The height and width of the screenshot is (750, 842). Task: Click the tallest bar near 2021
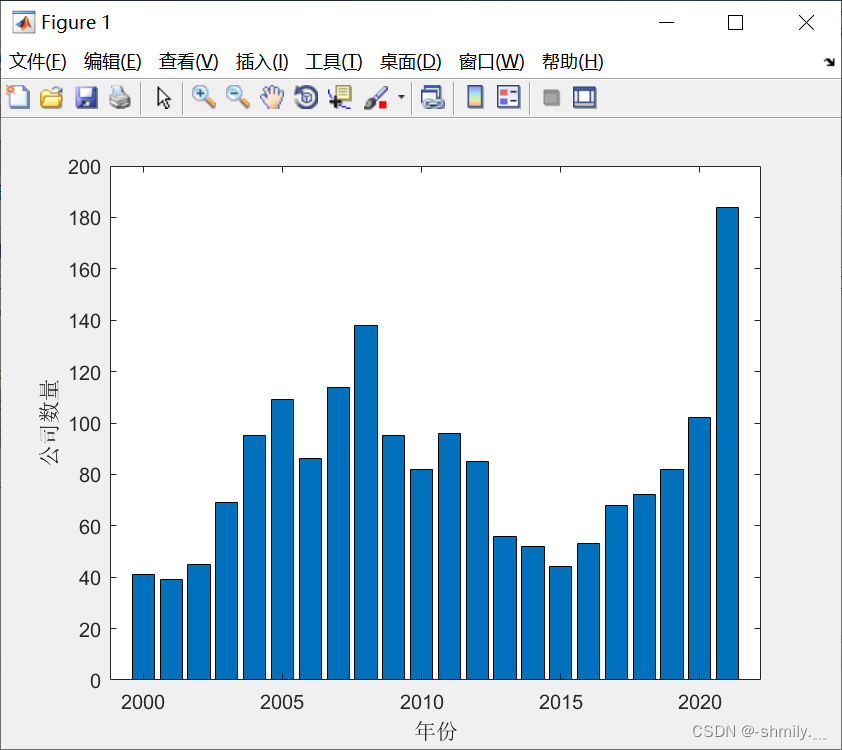click(x=725, y=440)
